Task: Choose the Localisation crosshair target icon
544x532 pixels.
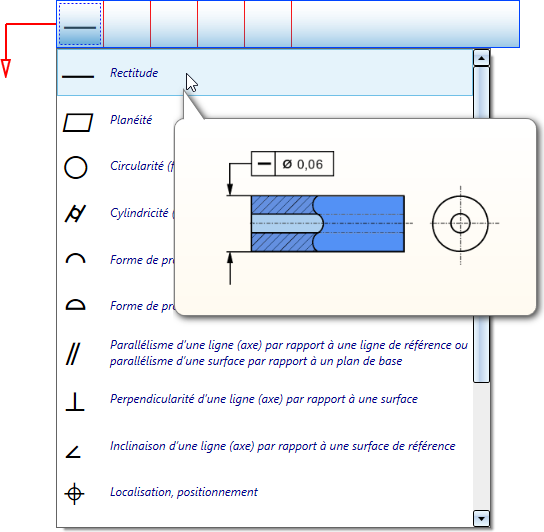Action: tap(74, 493)
